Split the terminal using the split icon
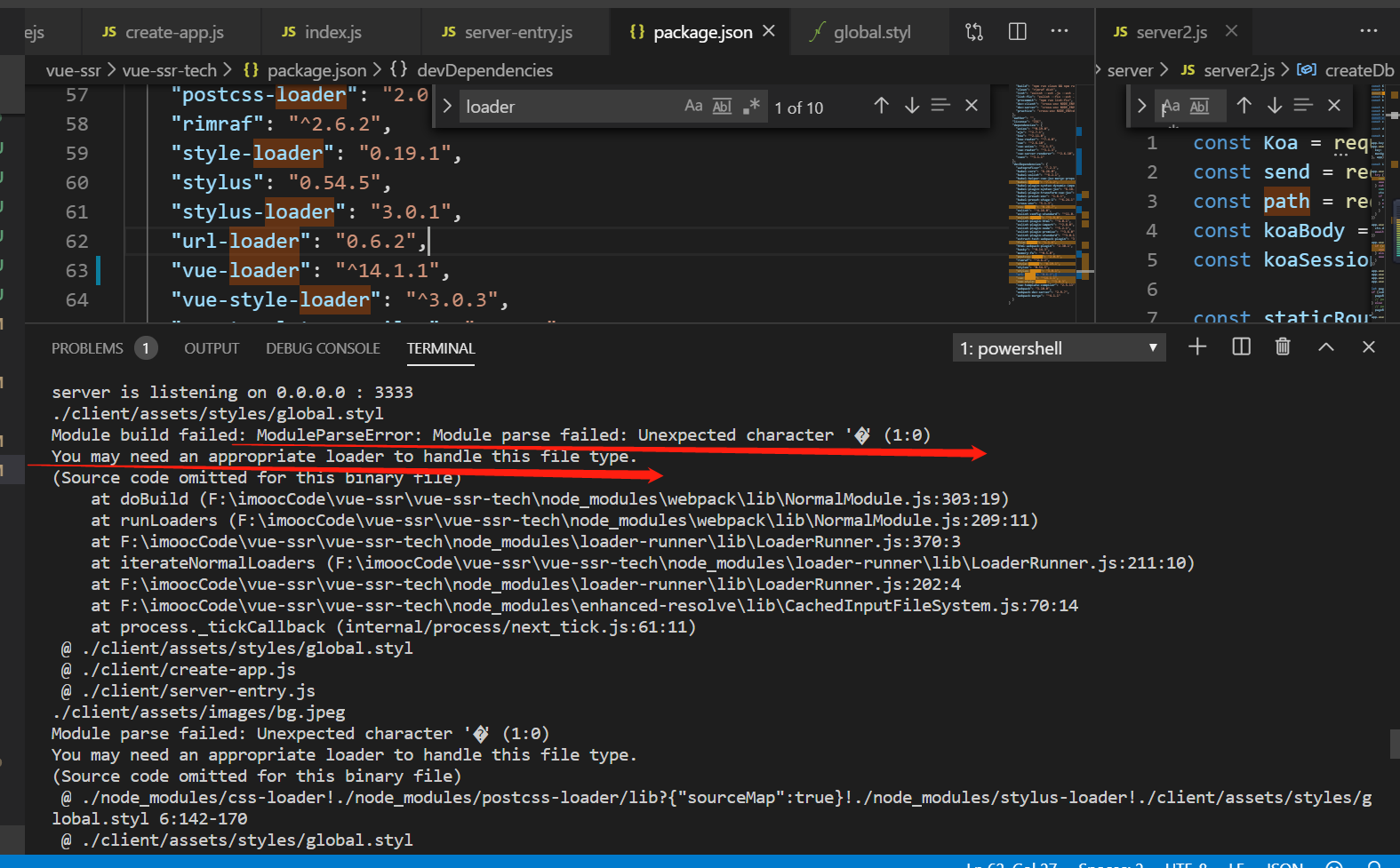This screenshot has width=1400, height=868. [1242, 346]
